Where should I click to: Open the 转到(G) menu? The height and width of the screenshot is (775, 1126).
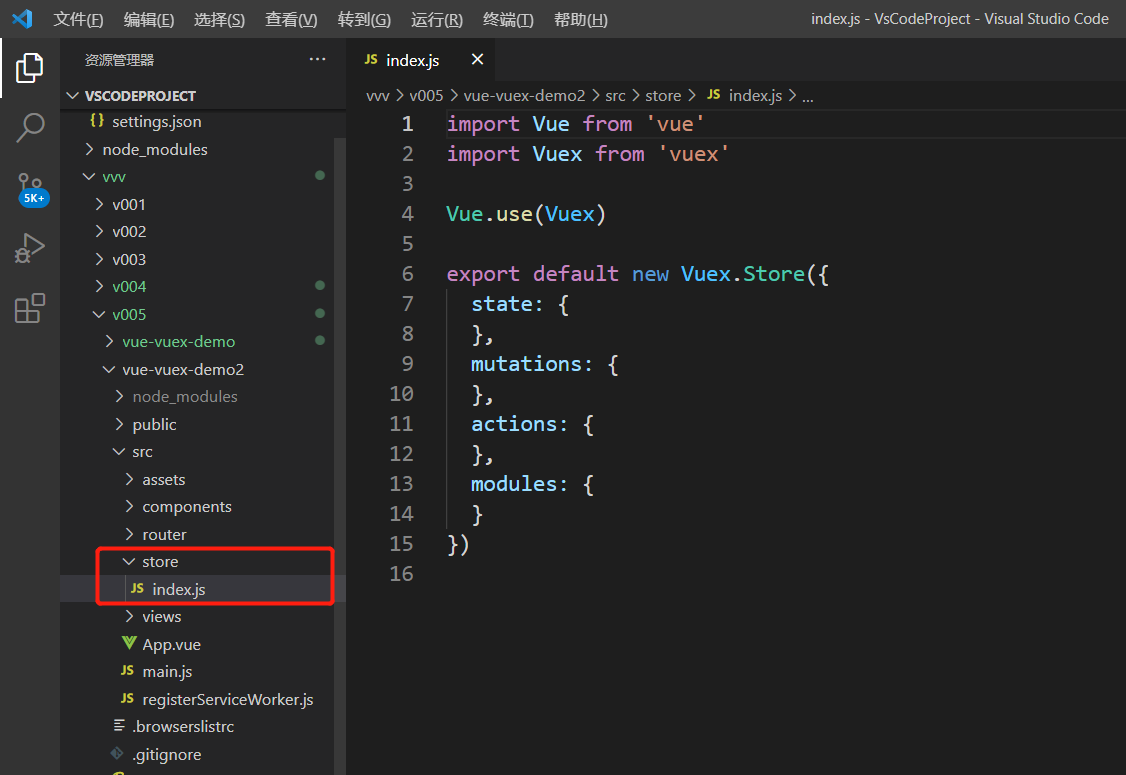click(x=364, y=19)
